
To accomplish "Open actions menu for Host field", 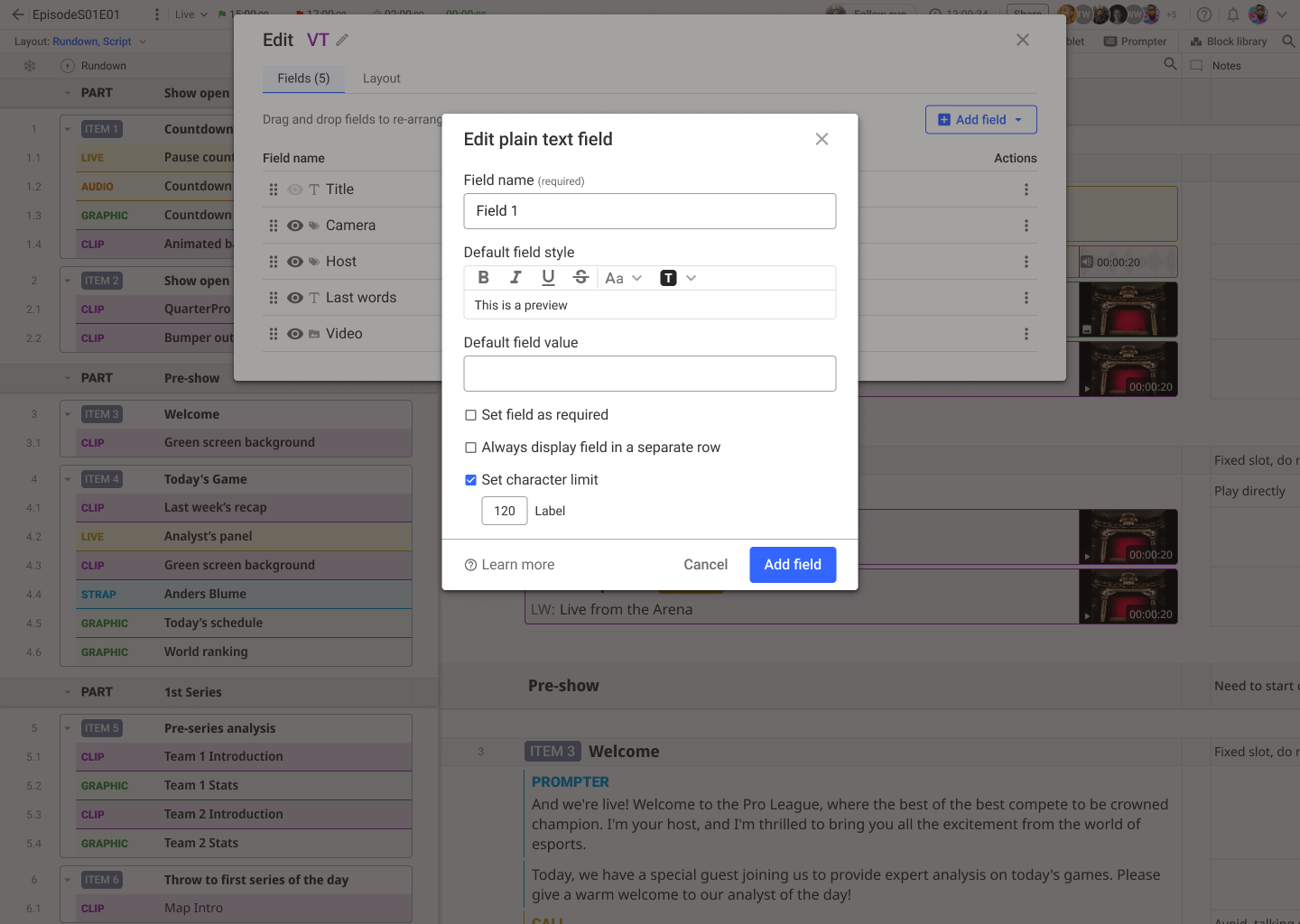I will [x=1026, y=262].
